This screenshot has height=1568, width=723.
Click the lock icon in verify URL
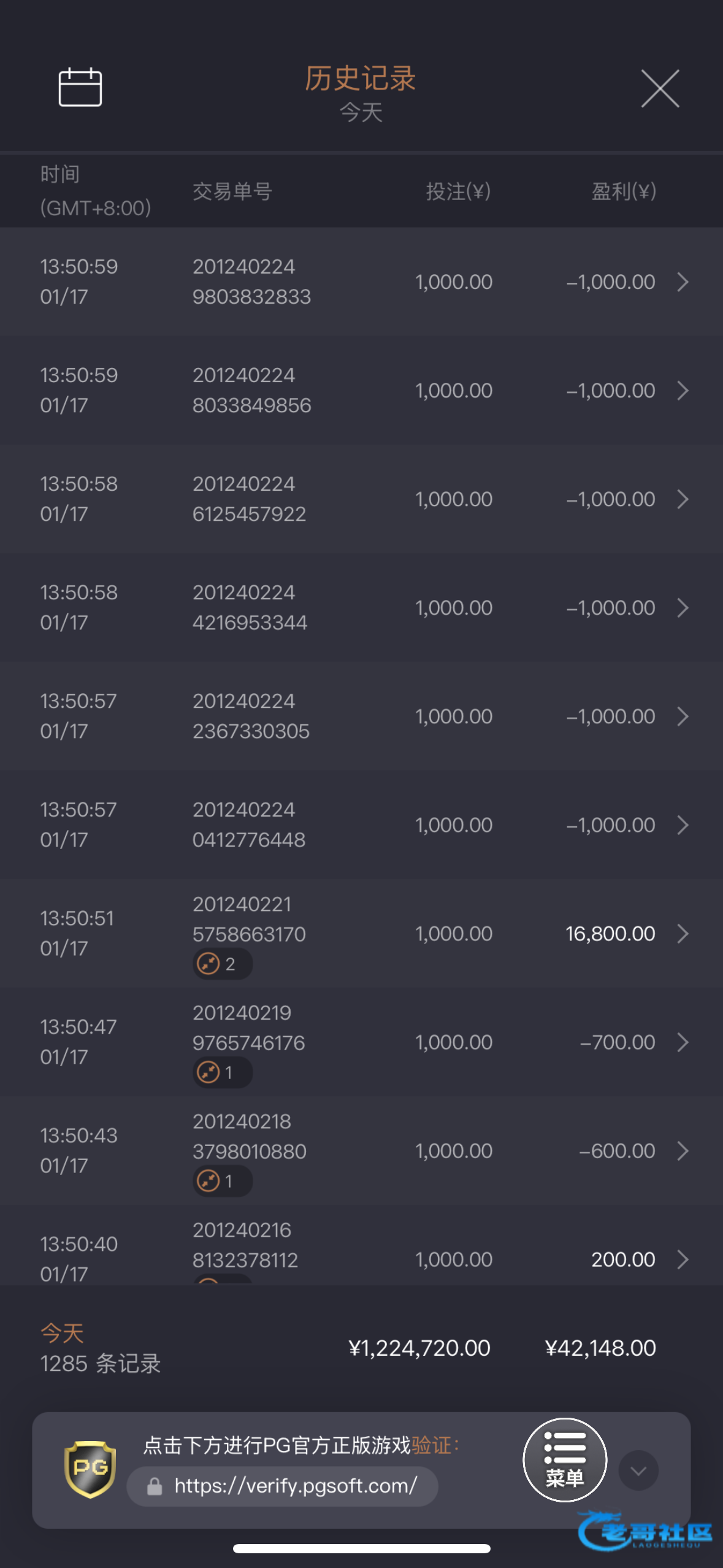click(x=155, y=1486)
